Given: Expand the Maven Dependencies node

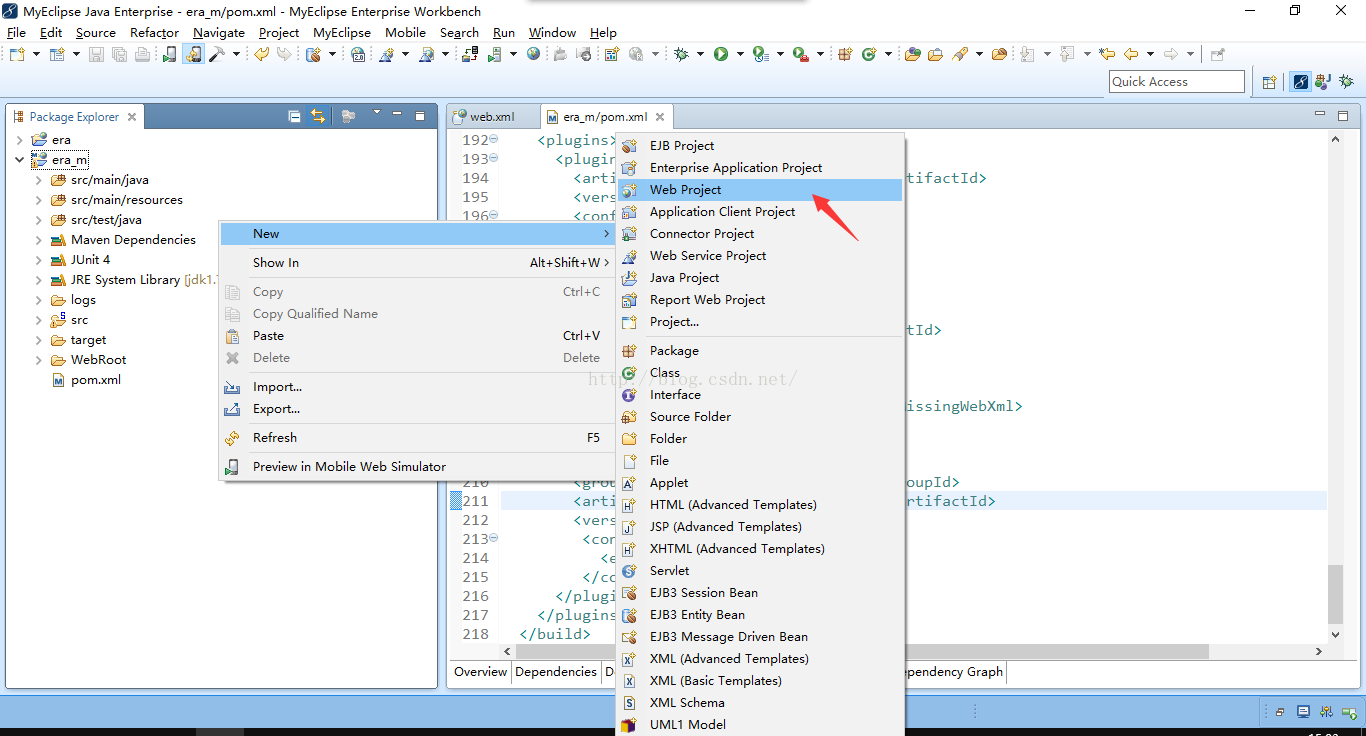Looking at the screenshot, I should pyautogui.click(x=38, y=240).
